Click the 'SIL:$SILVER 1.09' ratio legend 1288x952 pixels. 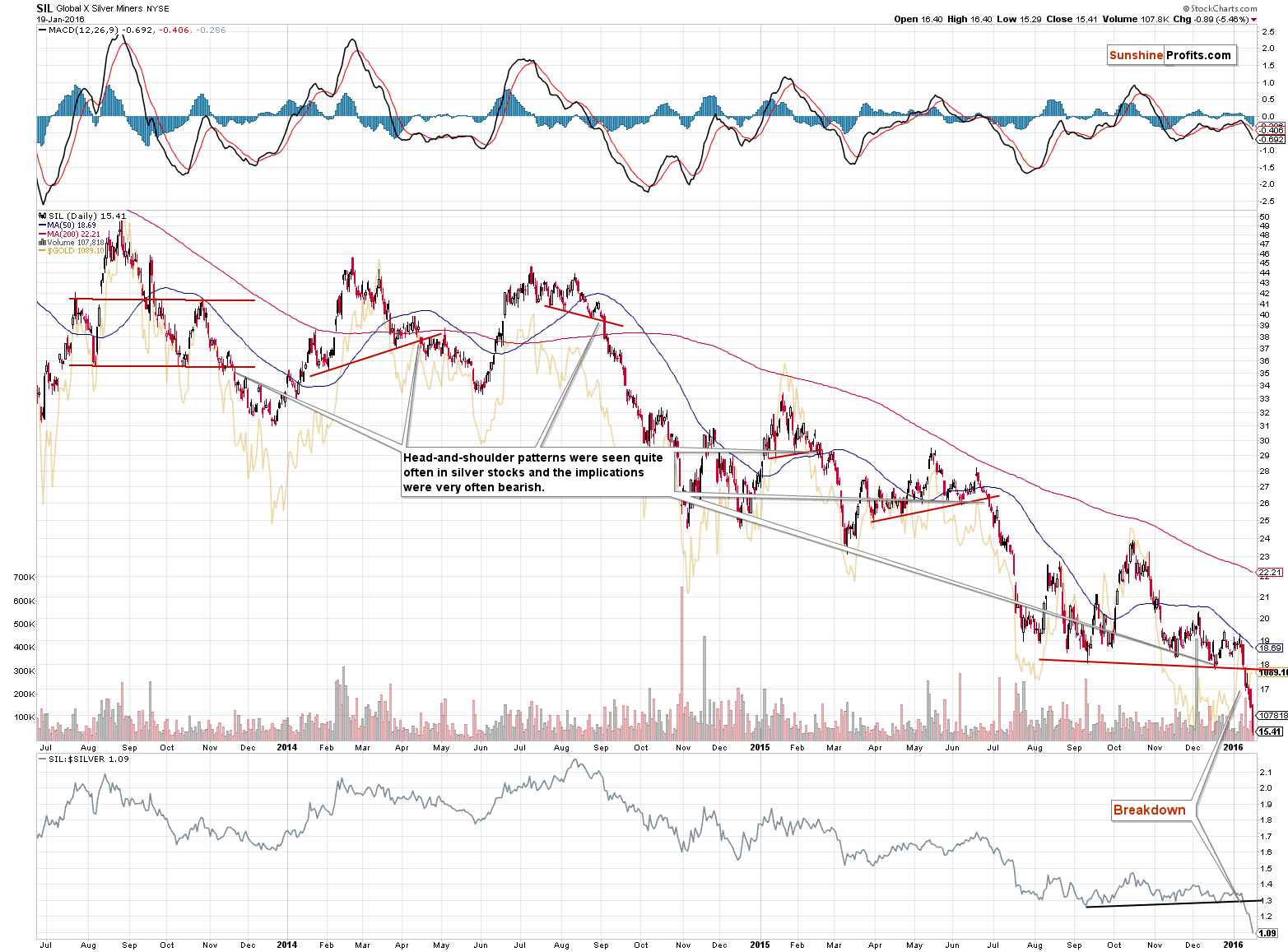tap(84, 759)
